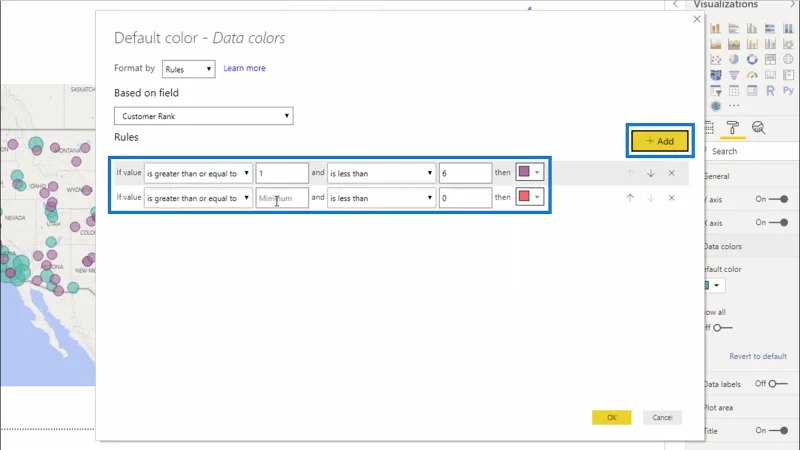
Task: Select the pie chart visual
Action: pyautogui.click(x=734, y=60)
